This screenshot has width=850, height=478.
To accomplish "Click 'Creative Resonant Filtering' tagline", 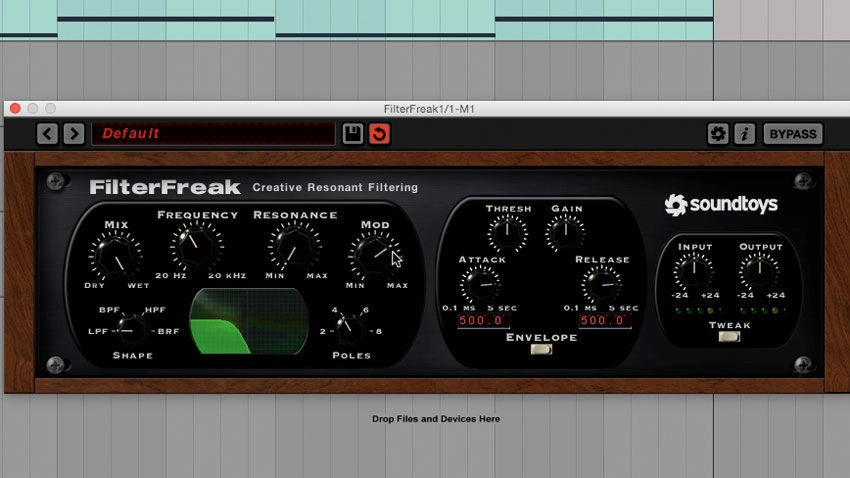I will pos(335,188).
